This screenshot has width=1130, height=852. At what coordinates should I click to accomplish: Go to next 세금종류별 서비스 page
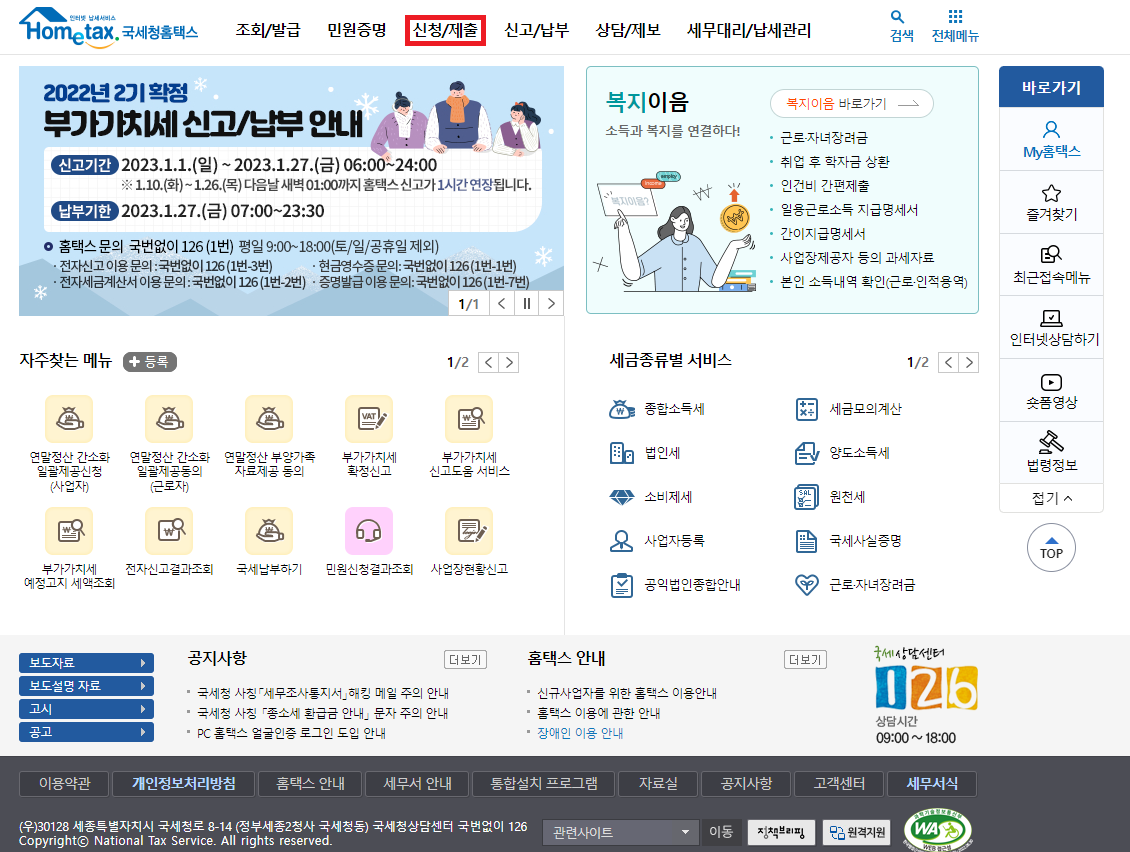969,363
